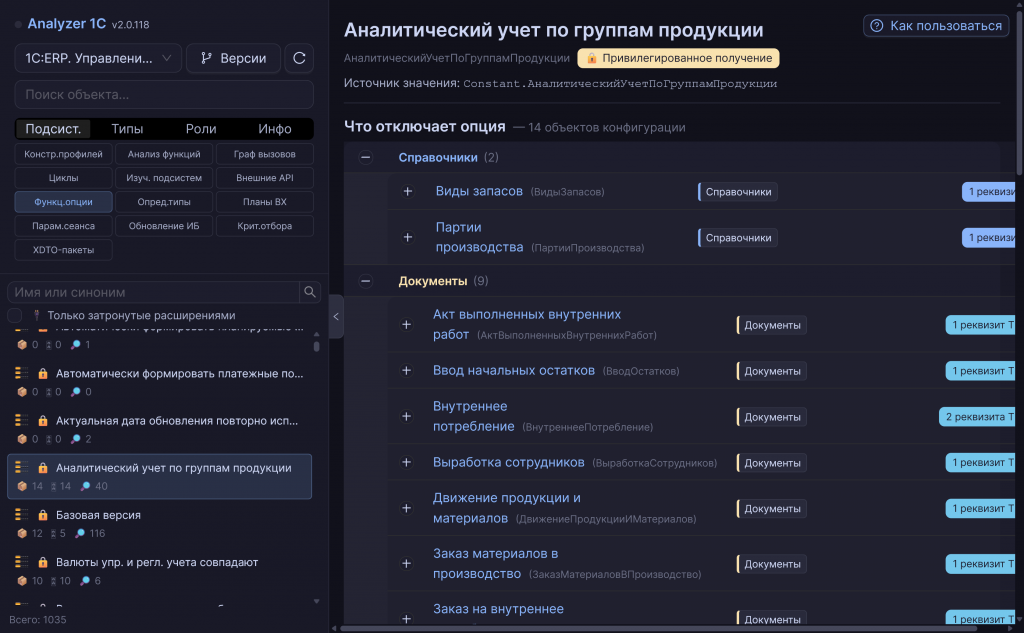Click the list icon beside Валюты упр. и регл.
The image size is (1024, 633).
pos(22,562)
